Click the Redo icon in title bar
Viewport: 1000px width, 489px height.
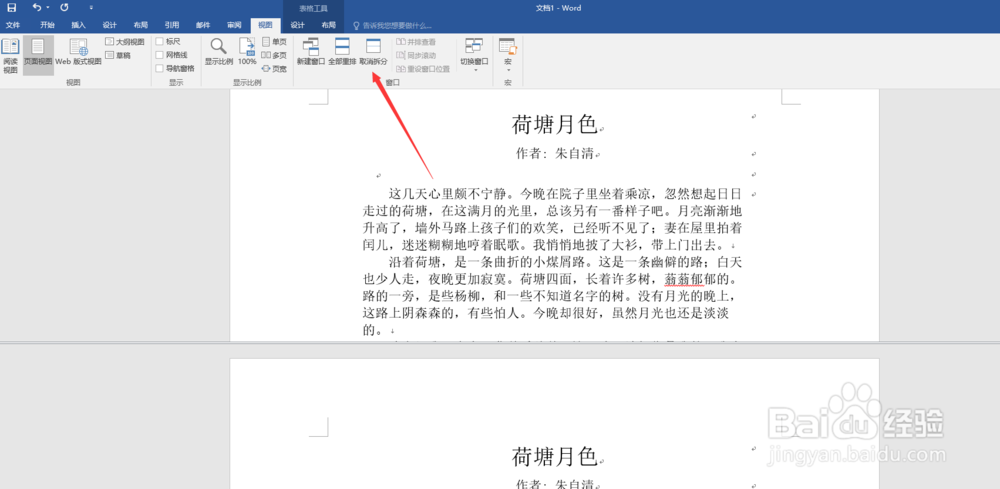pyautogui.click(x=64, y=8)
